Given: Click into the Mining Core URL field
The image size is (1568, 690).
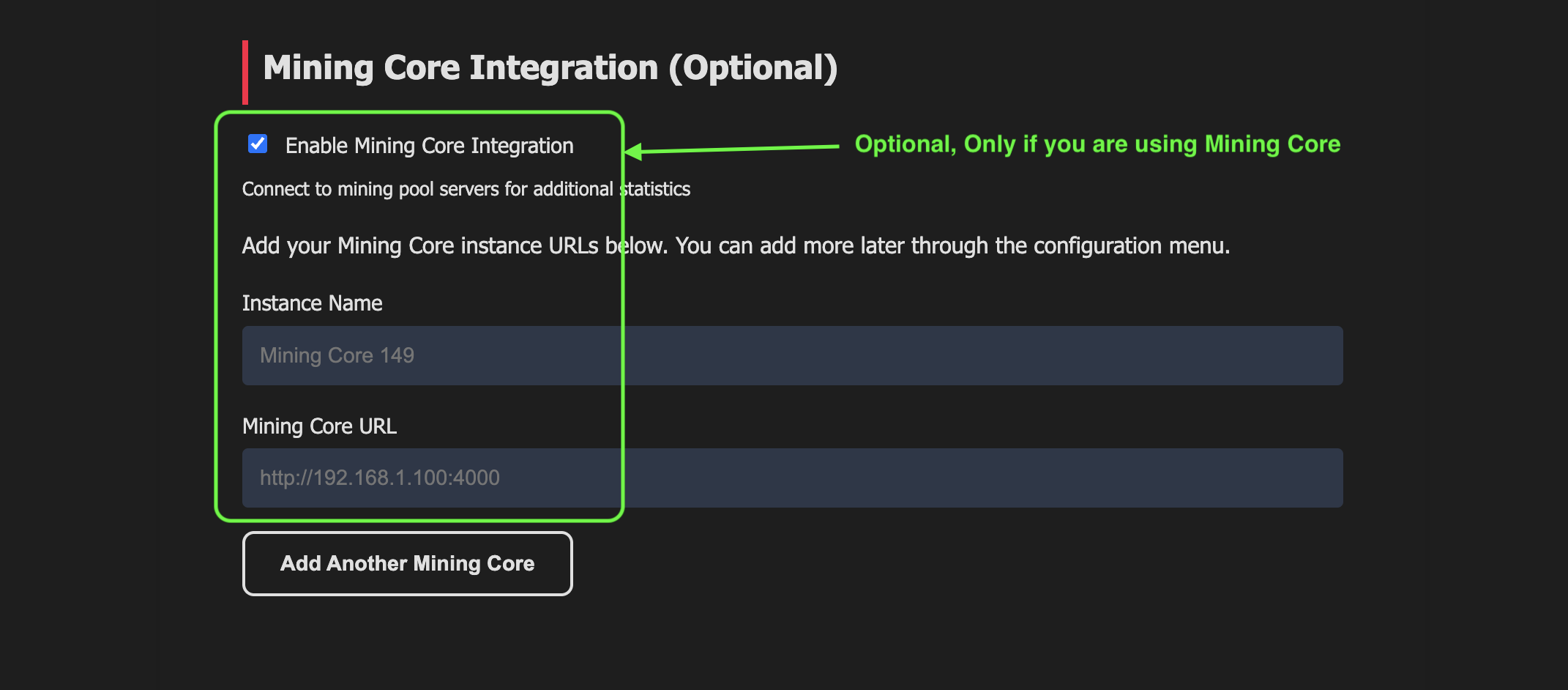Looking at the screenshot, I should coord(792,478).
